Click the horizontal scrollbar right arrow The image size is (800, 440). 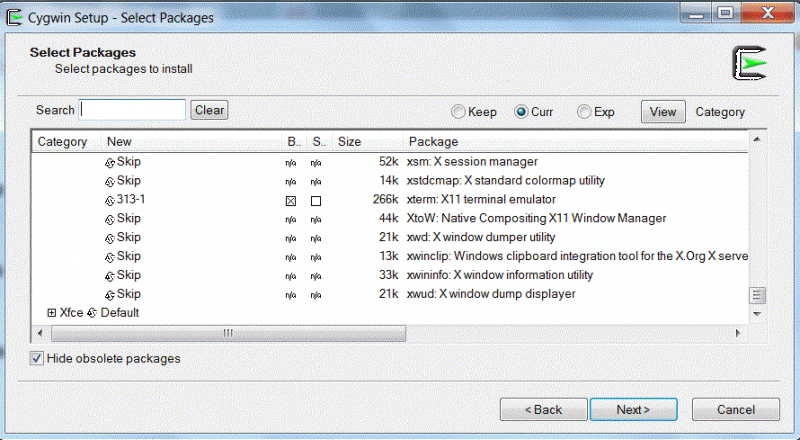click(x=738, y=333)
